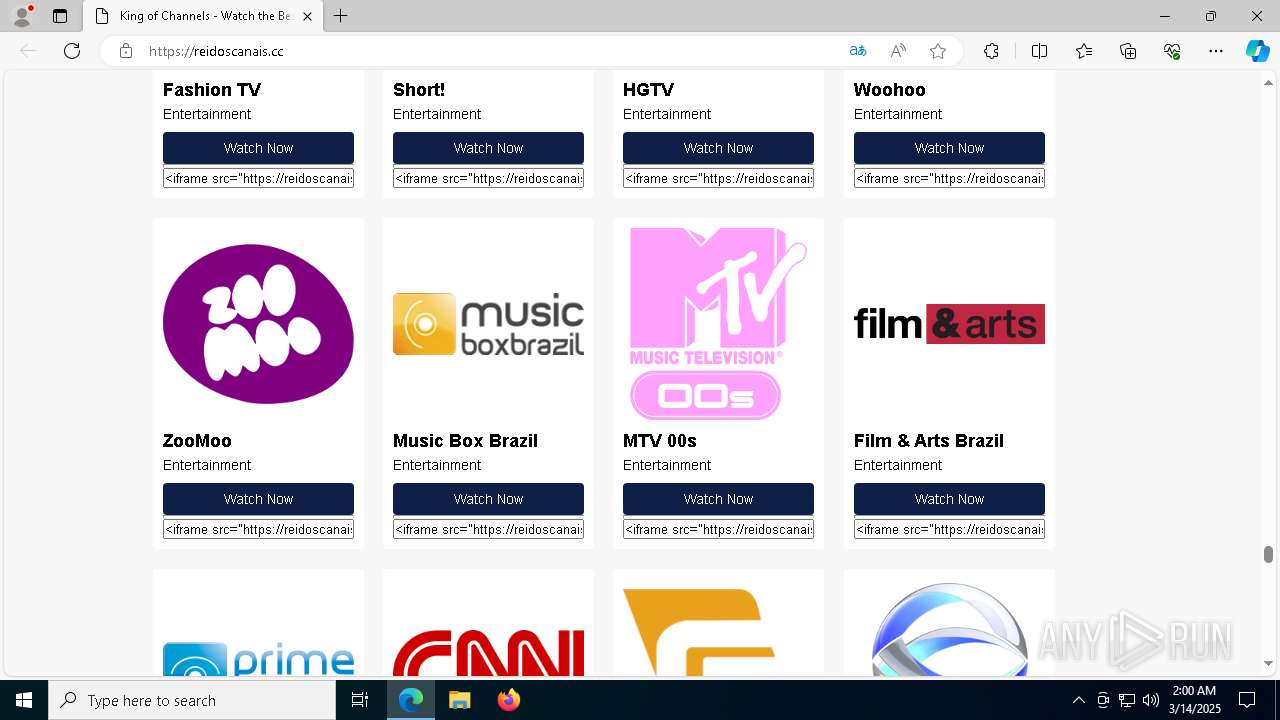This screenshot has height=720, width=1280.
Task: Open the translate page icon
Action: [x=858, y=51]
